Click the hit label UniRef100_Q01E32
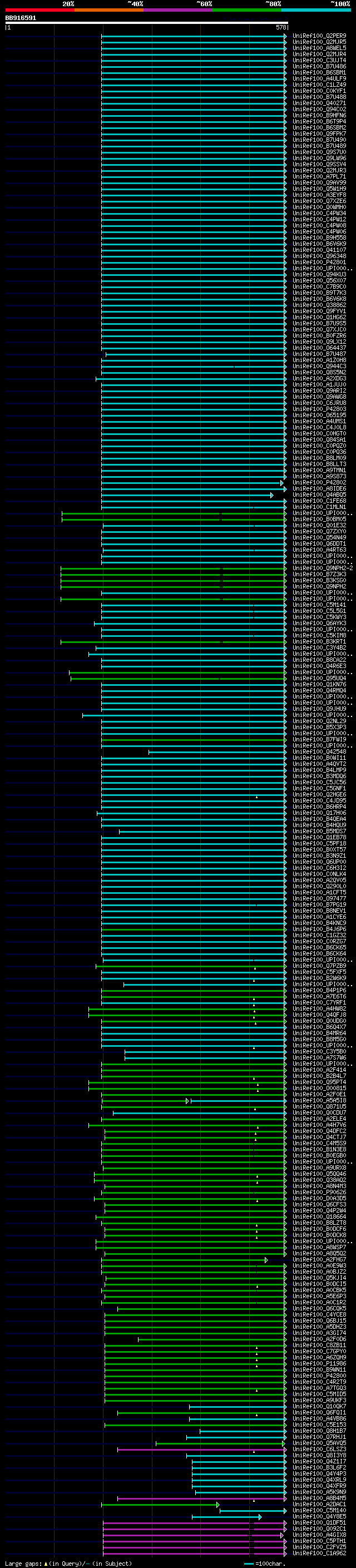The height and width of the screenshot is (1568, 356). pos(319,525)
